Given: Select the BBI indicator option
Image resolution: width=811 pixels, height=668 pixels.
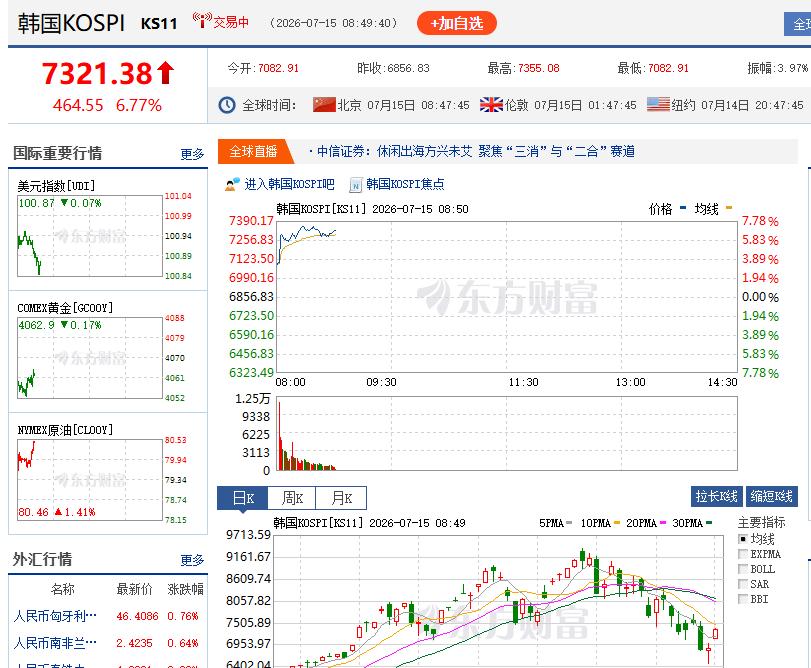Looking at the screenshot, I should tap(743, 599).
